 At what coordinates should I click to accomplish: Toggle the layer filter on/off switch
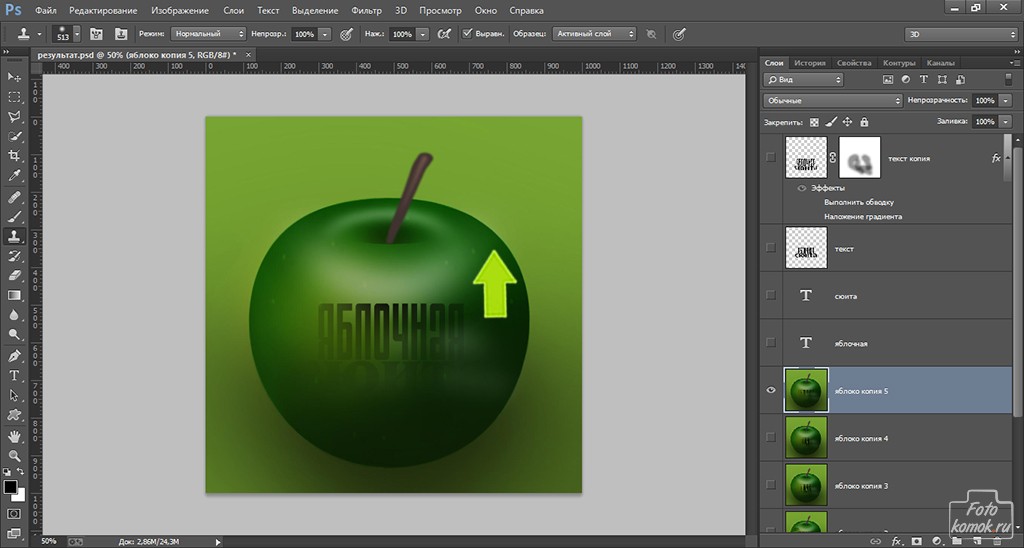(x=1008, y=79)
